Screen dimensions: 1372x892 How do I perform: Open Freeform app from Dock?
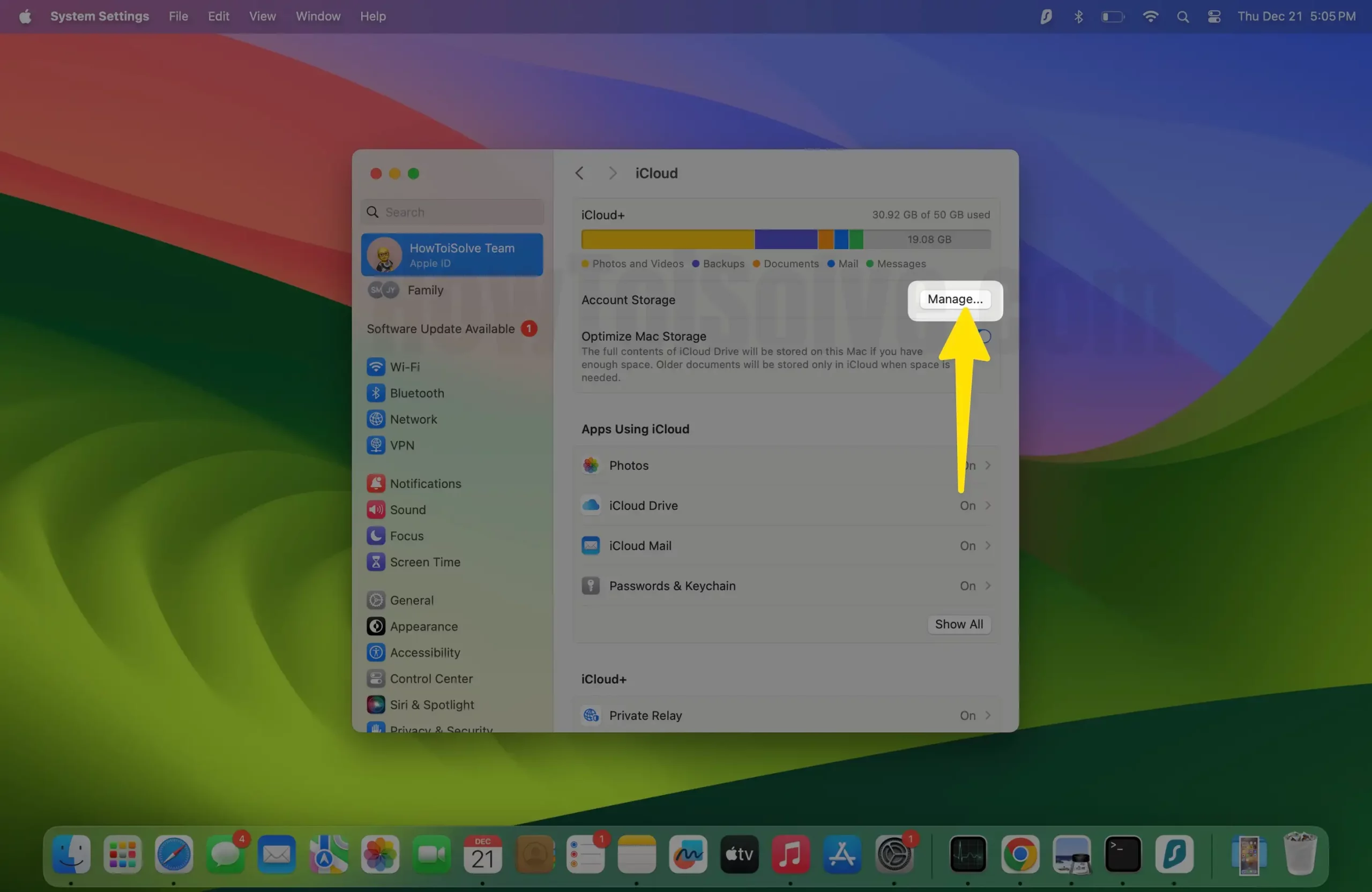pos(688,854)
